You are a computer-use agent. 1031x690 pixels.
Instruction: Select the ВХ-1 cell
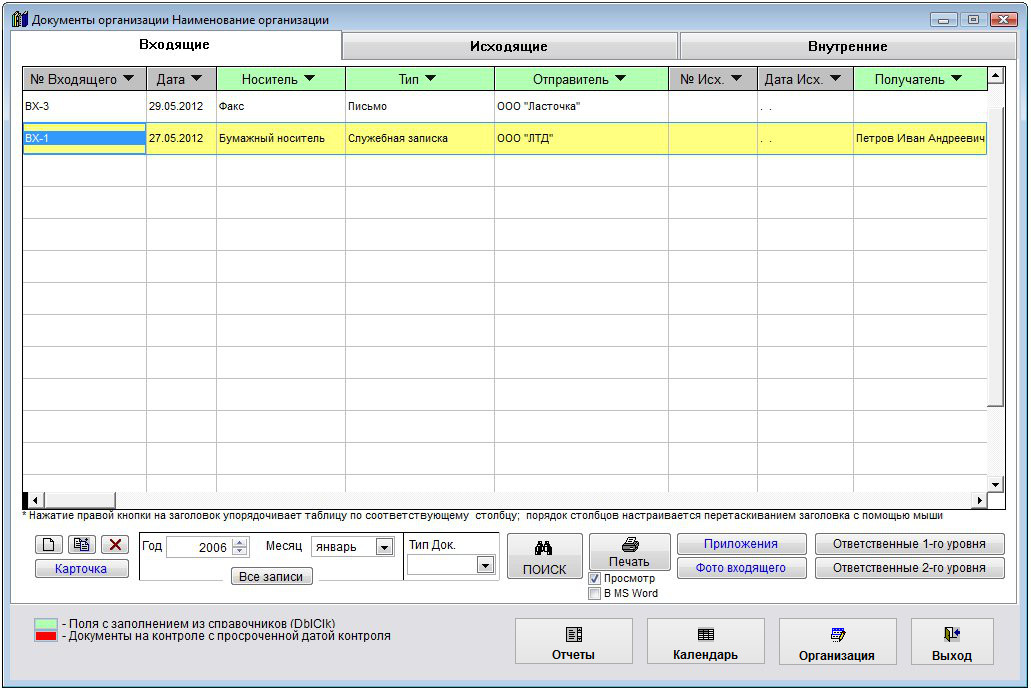pyautogui.click(x=85, y=139)
